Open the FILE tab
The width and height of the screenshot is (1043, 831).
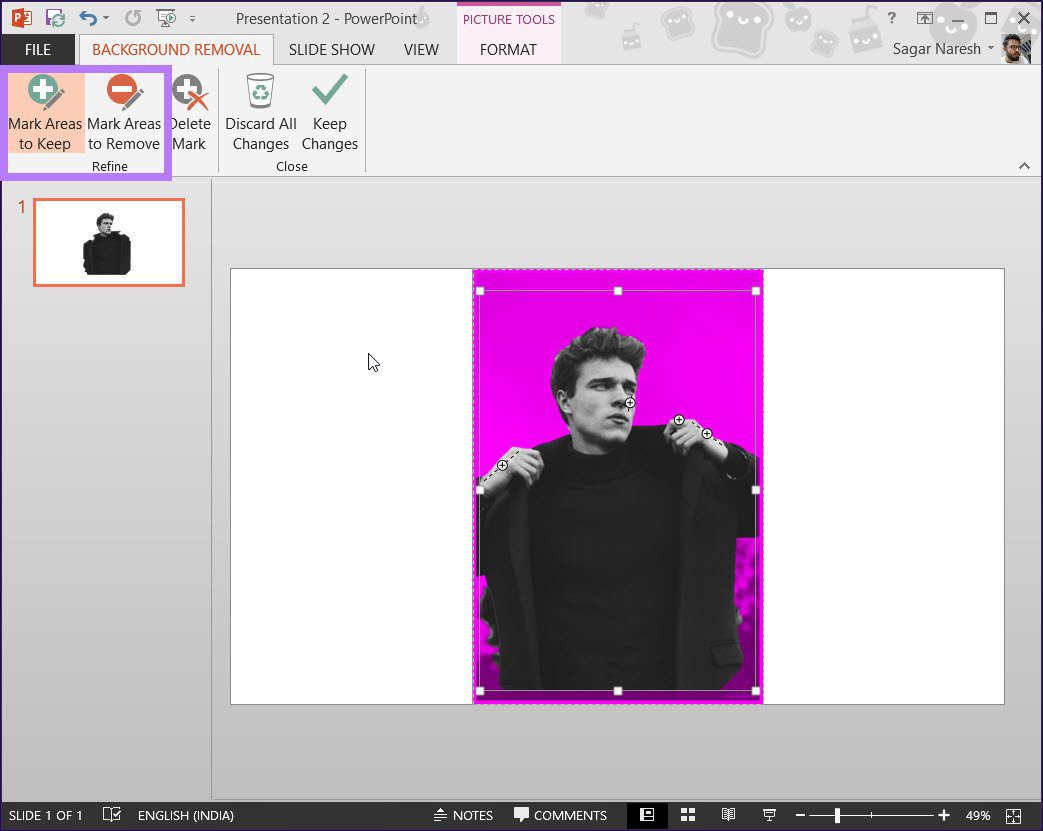click(38, 50)
